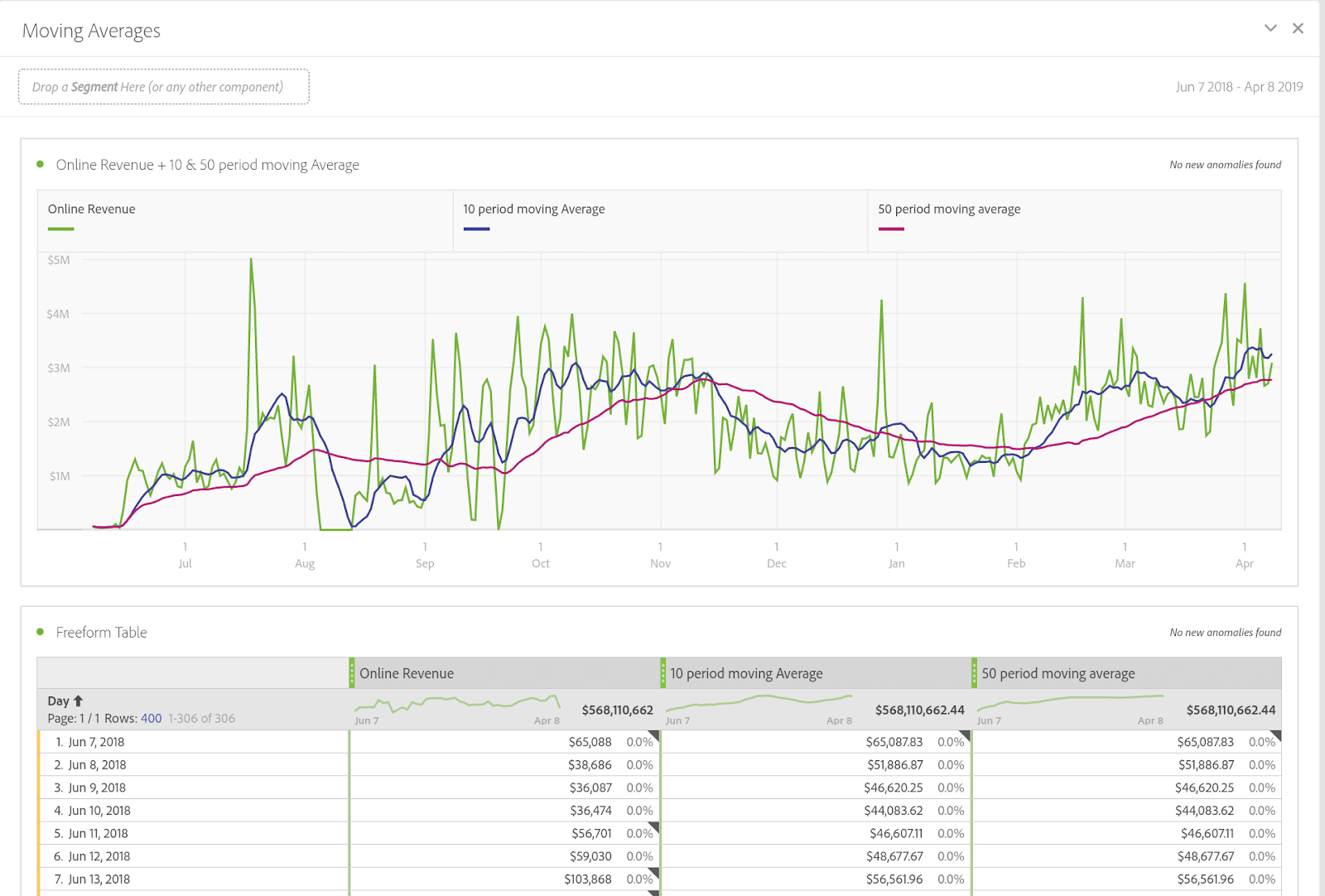This screenshot has width=1325, height=896.
Task: Select the 50 period moving average column header
Action: (x=1126, y=673)
